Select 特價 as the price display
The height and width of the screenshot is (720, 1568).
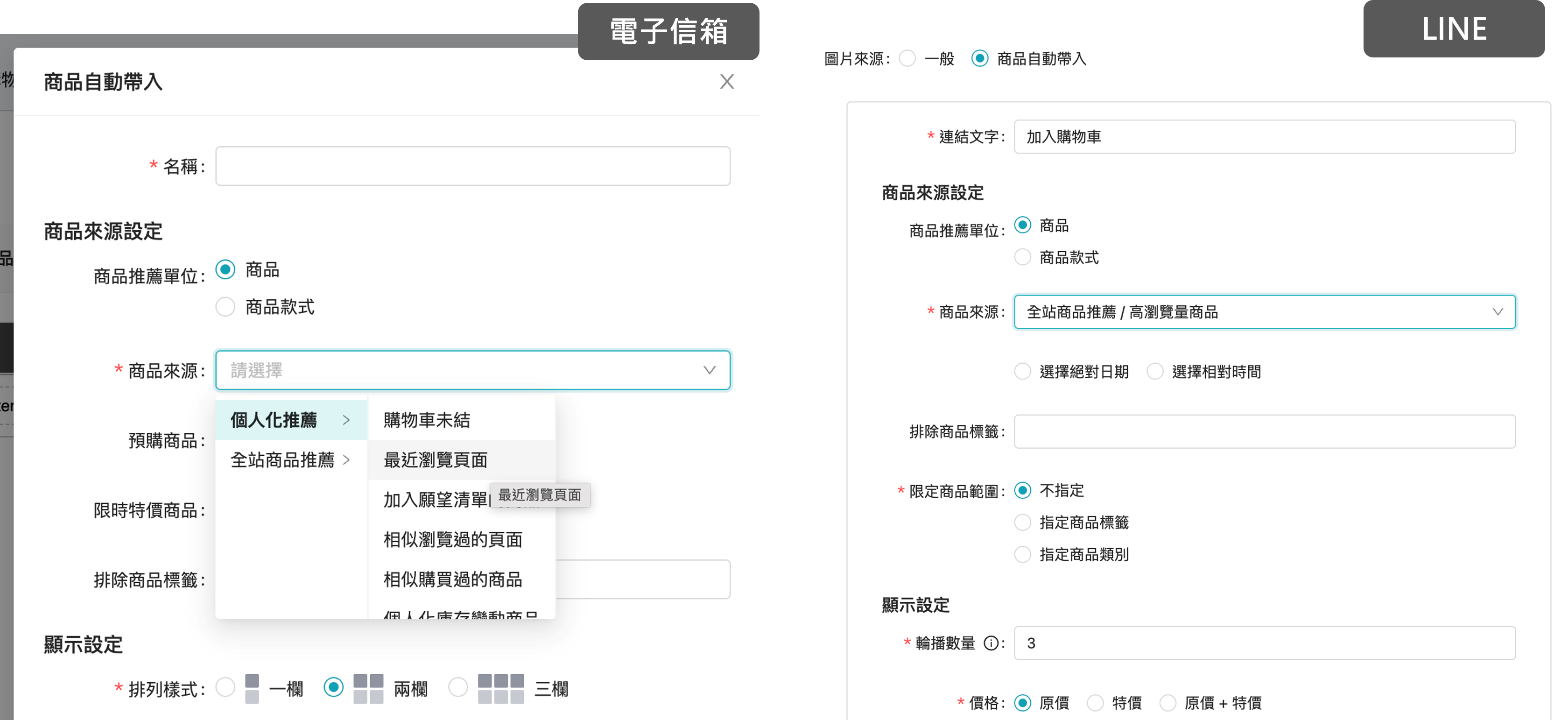pos(1096,703)
